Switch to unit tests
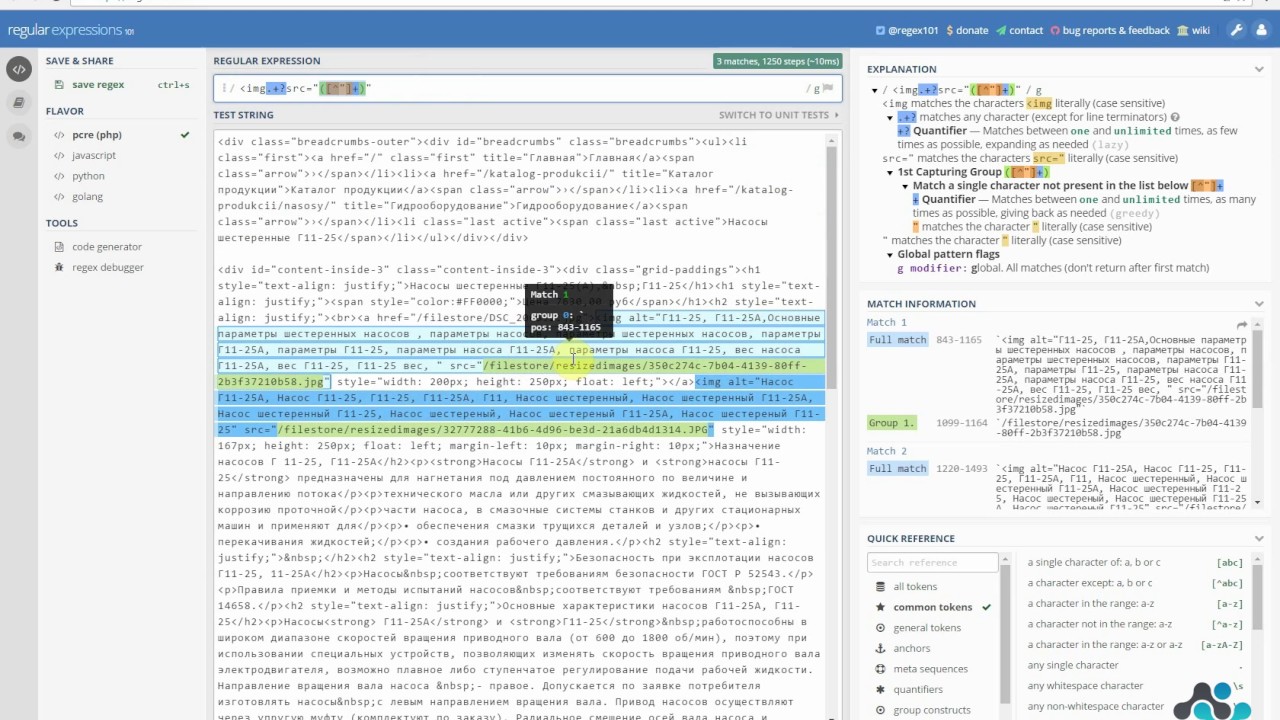Image resolution: width=1280 pixels, height=720 pixels. click(x=780, y=115)
